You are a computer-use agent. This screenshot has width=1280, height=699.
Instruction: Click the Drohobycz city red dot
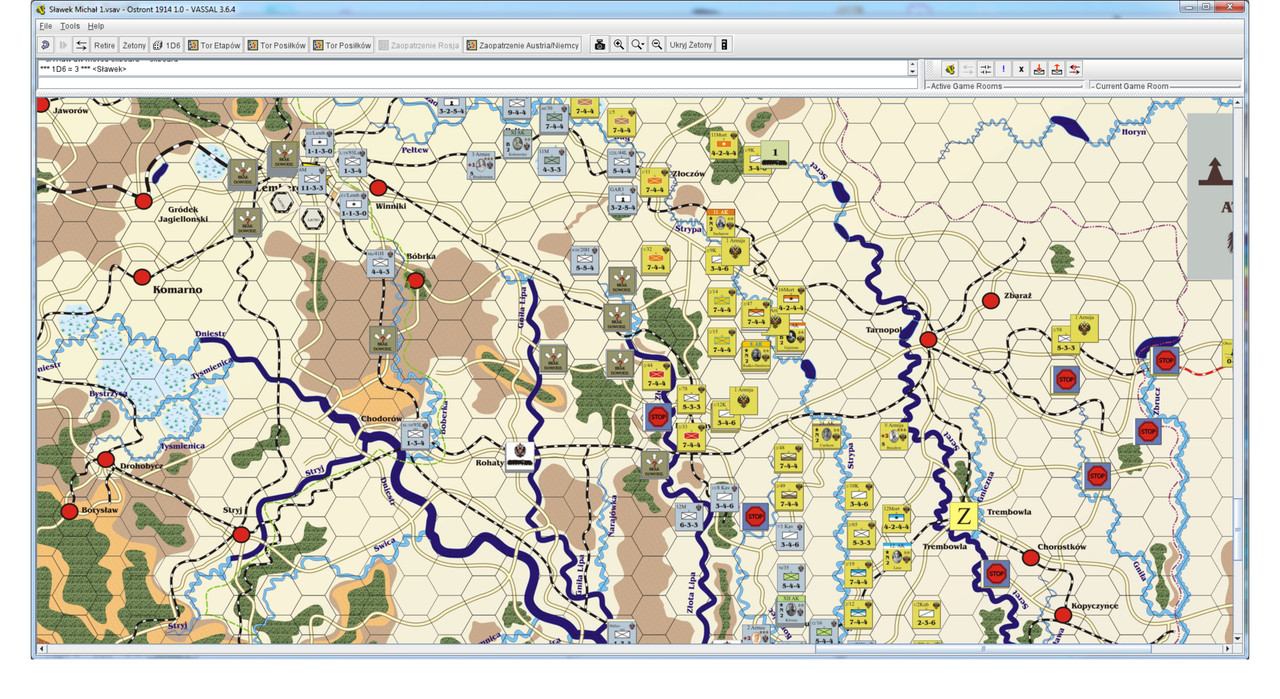(x=106, y=459)
